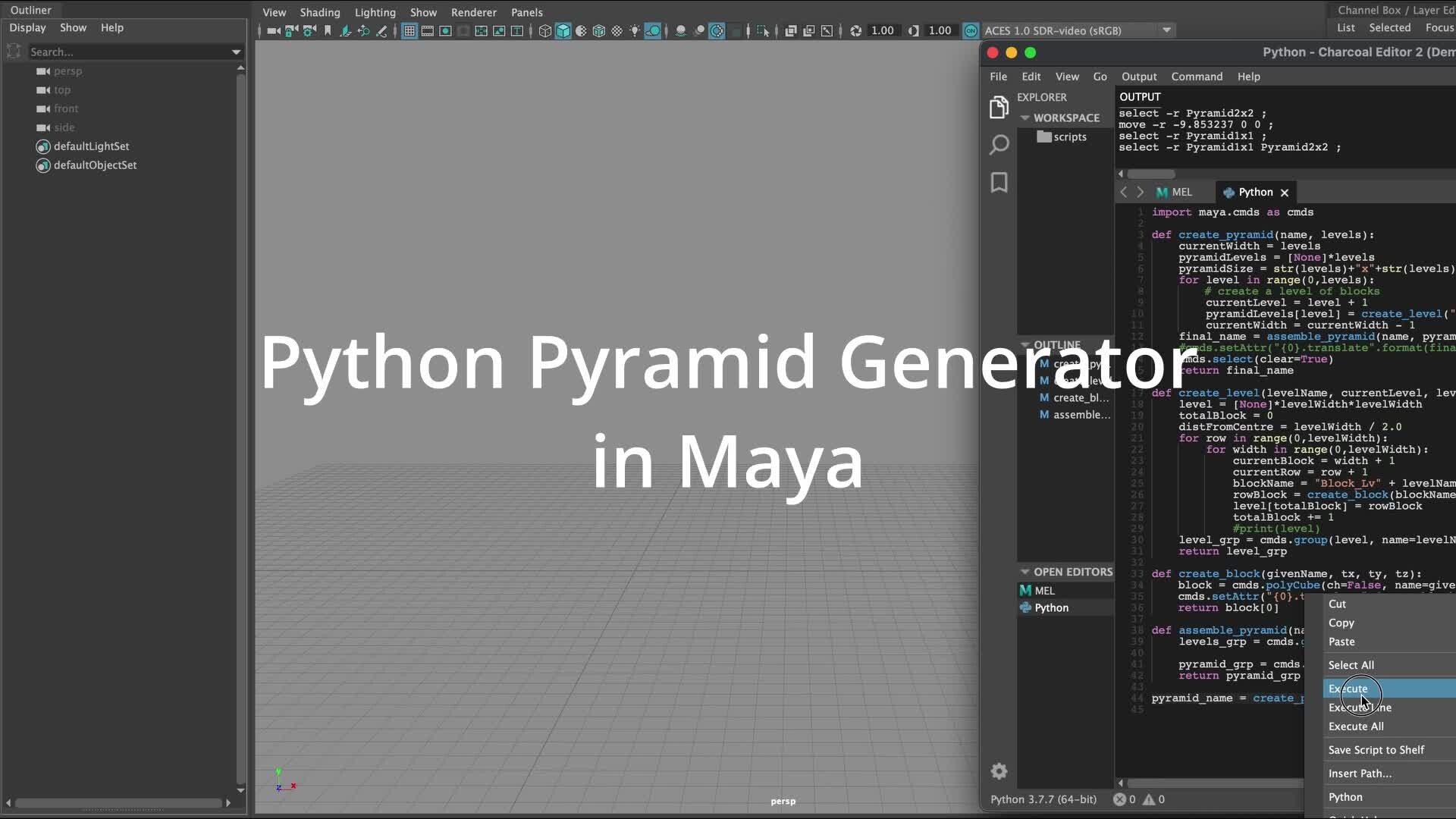Open the Outliner search filter dropdown arrow
Viewport: 1456px width, 819px height.
tap(236, 52)
